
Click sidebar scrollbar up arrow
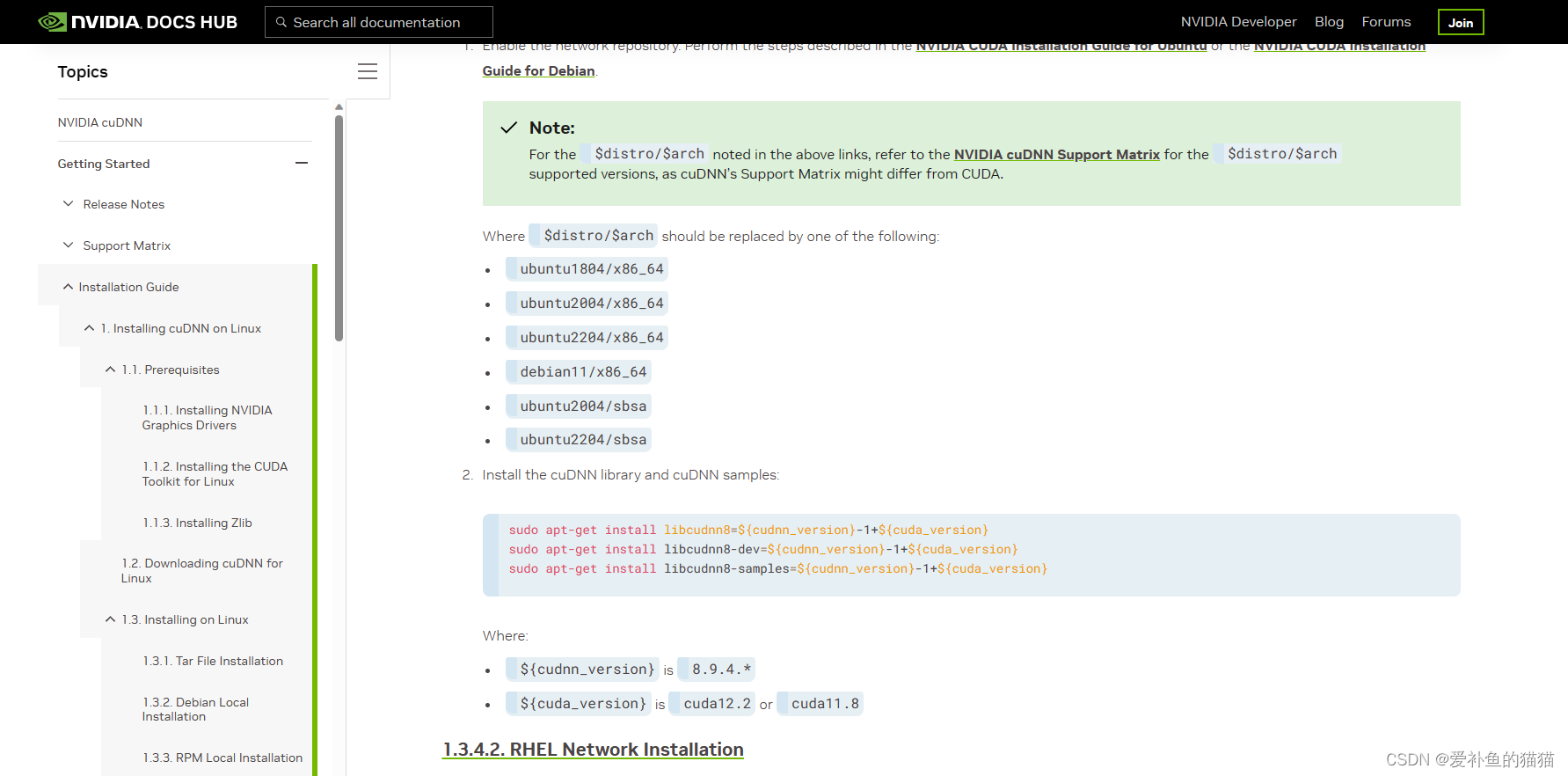point(339,106)
